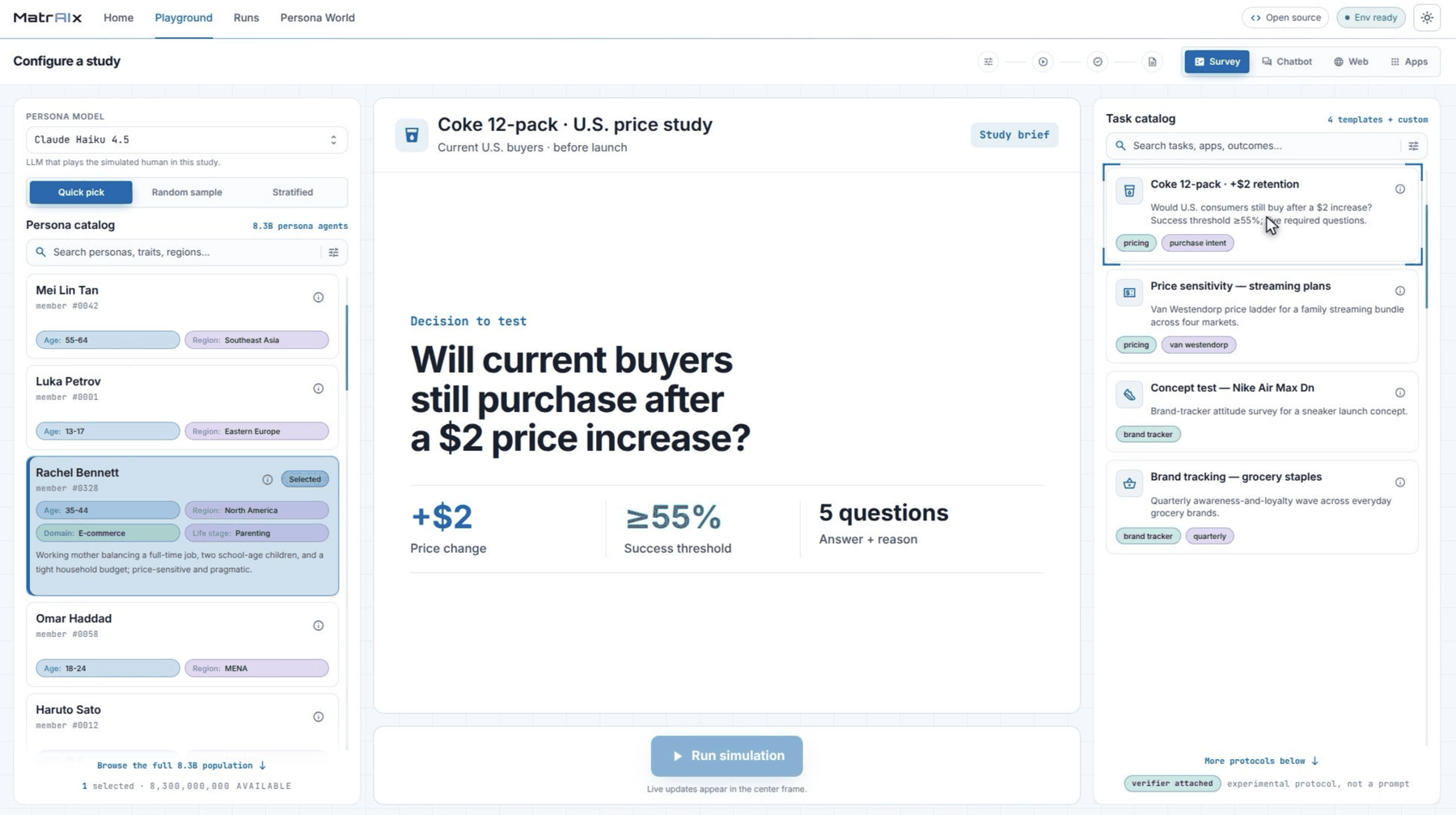Click the persona search magnifier icon
This screenshot has width=1456, height=815.
(40, 253)
